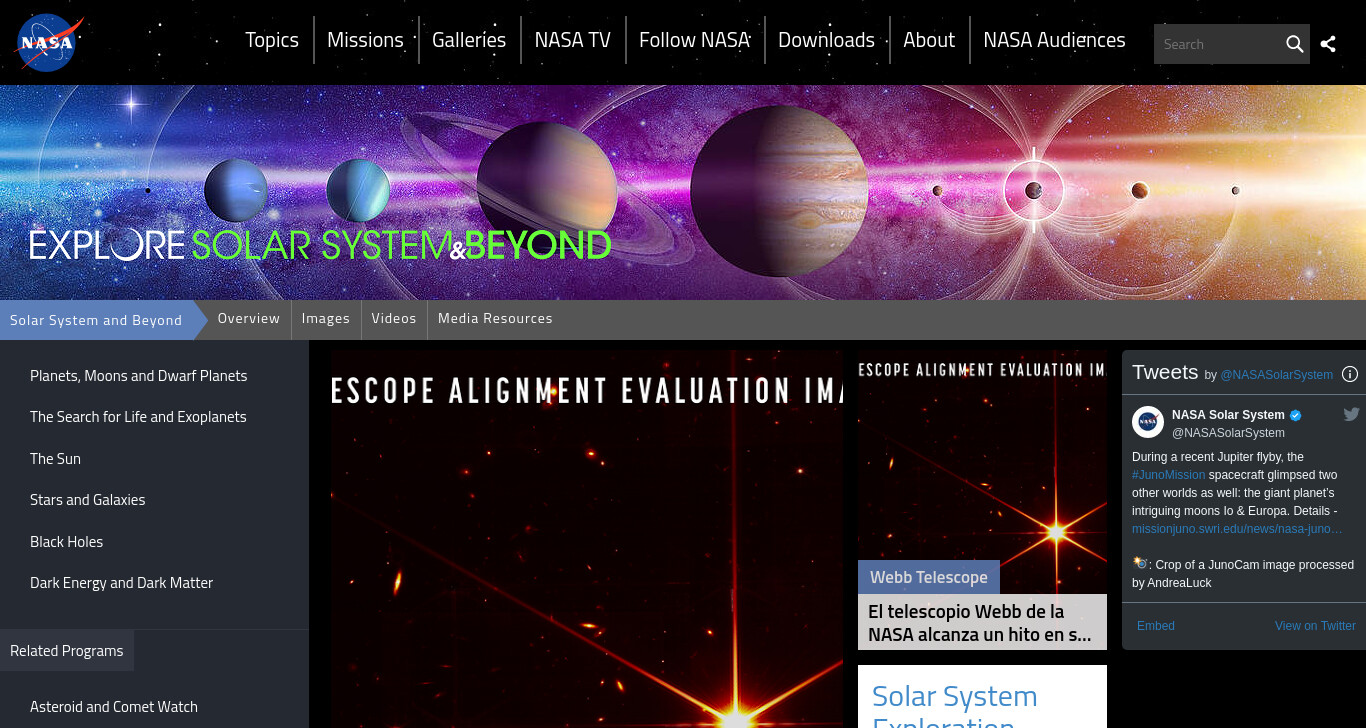This screenshot has height=728, width=1366.
Task: Open Dark Energy and Dark Matter
Action: pos(121,583)
